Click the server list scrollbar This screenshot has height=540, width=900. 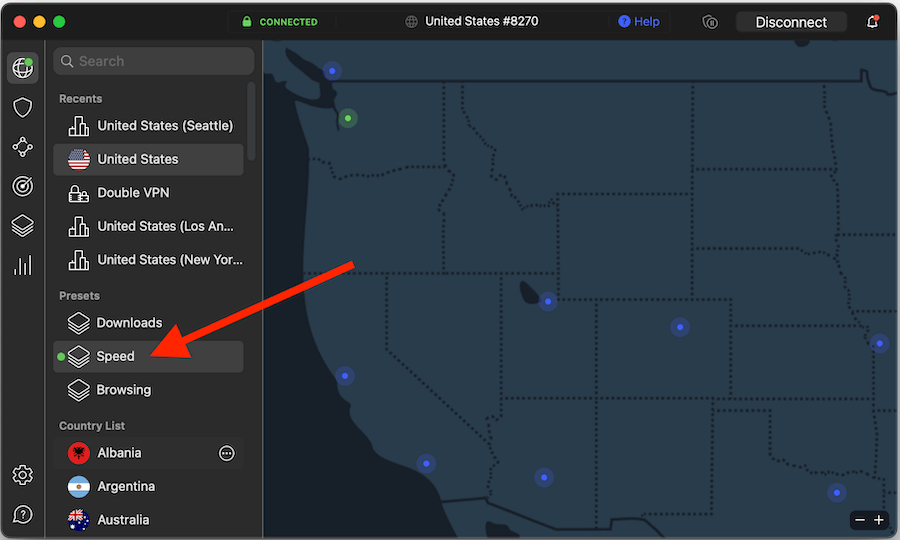pos(251,122)
